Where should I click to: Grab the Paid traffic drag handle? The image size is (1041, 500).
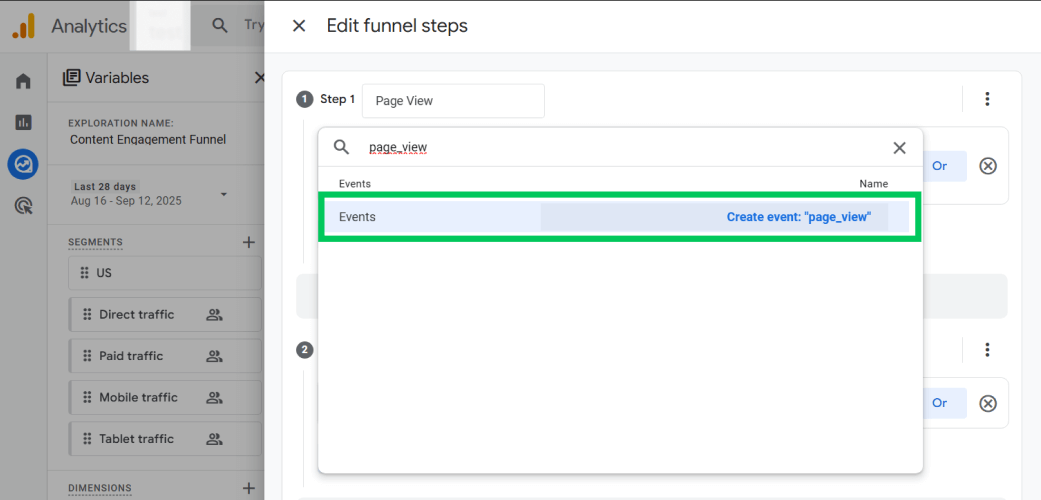[87, 356]
